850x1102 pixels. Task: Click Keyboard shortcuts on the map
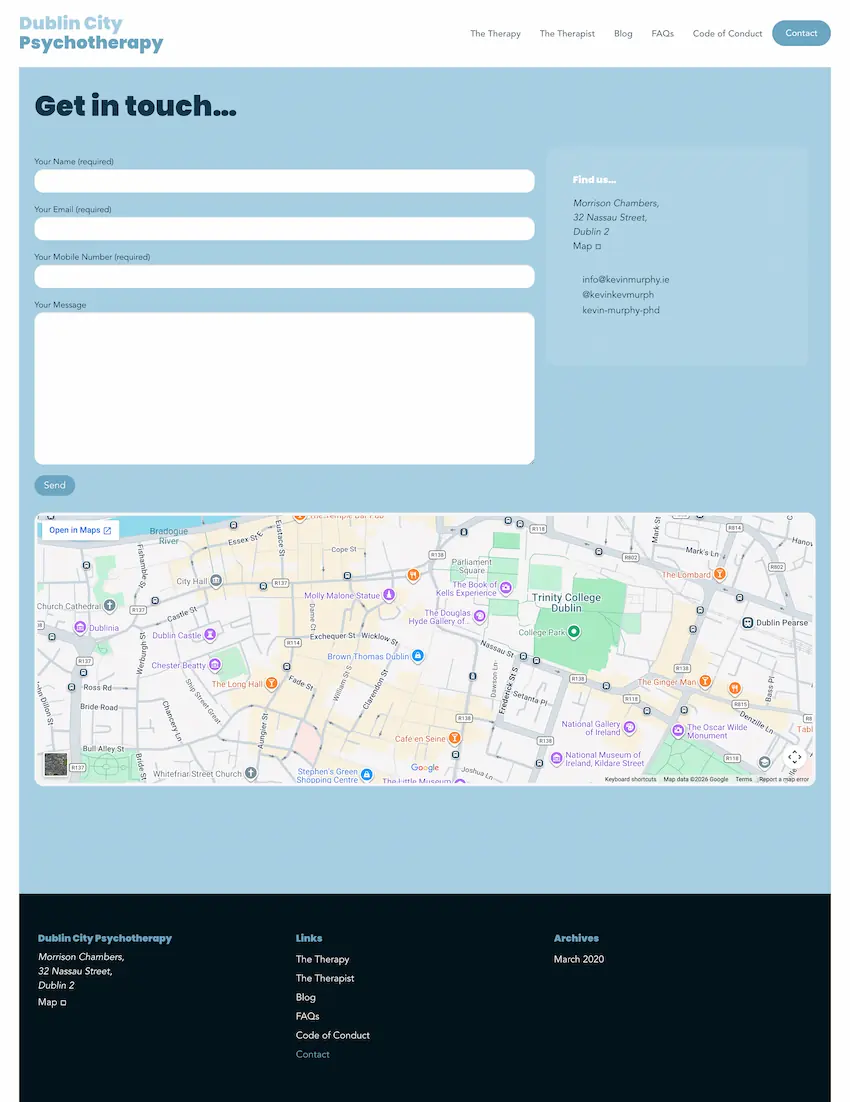630,779
